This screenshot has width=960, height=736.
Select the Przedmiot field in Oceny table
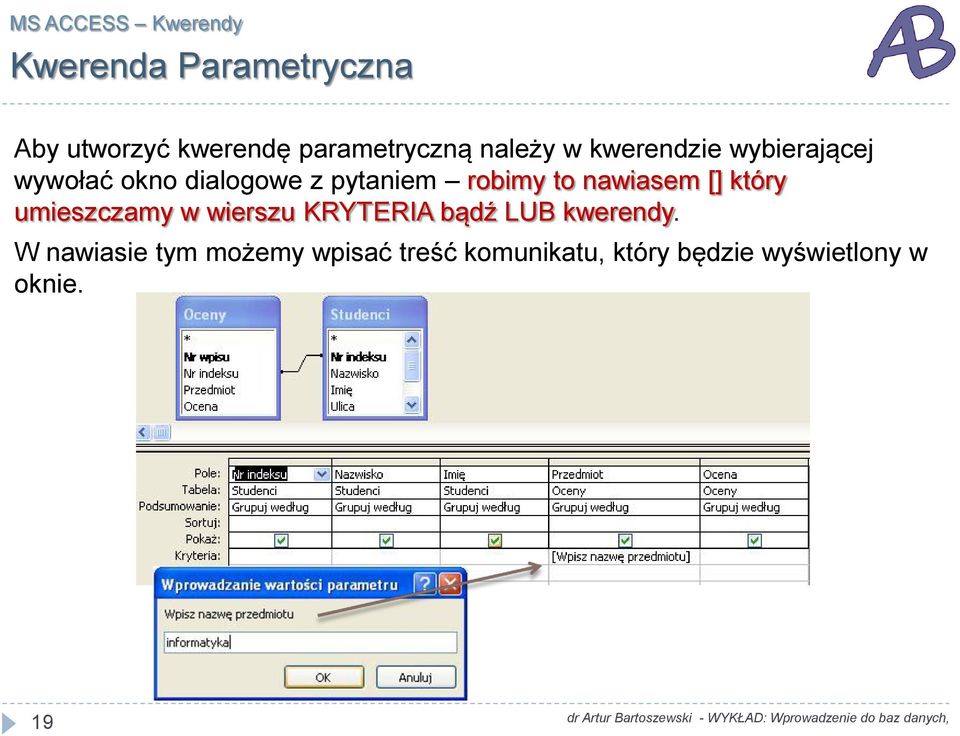pos(209,390)
